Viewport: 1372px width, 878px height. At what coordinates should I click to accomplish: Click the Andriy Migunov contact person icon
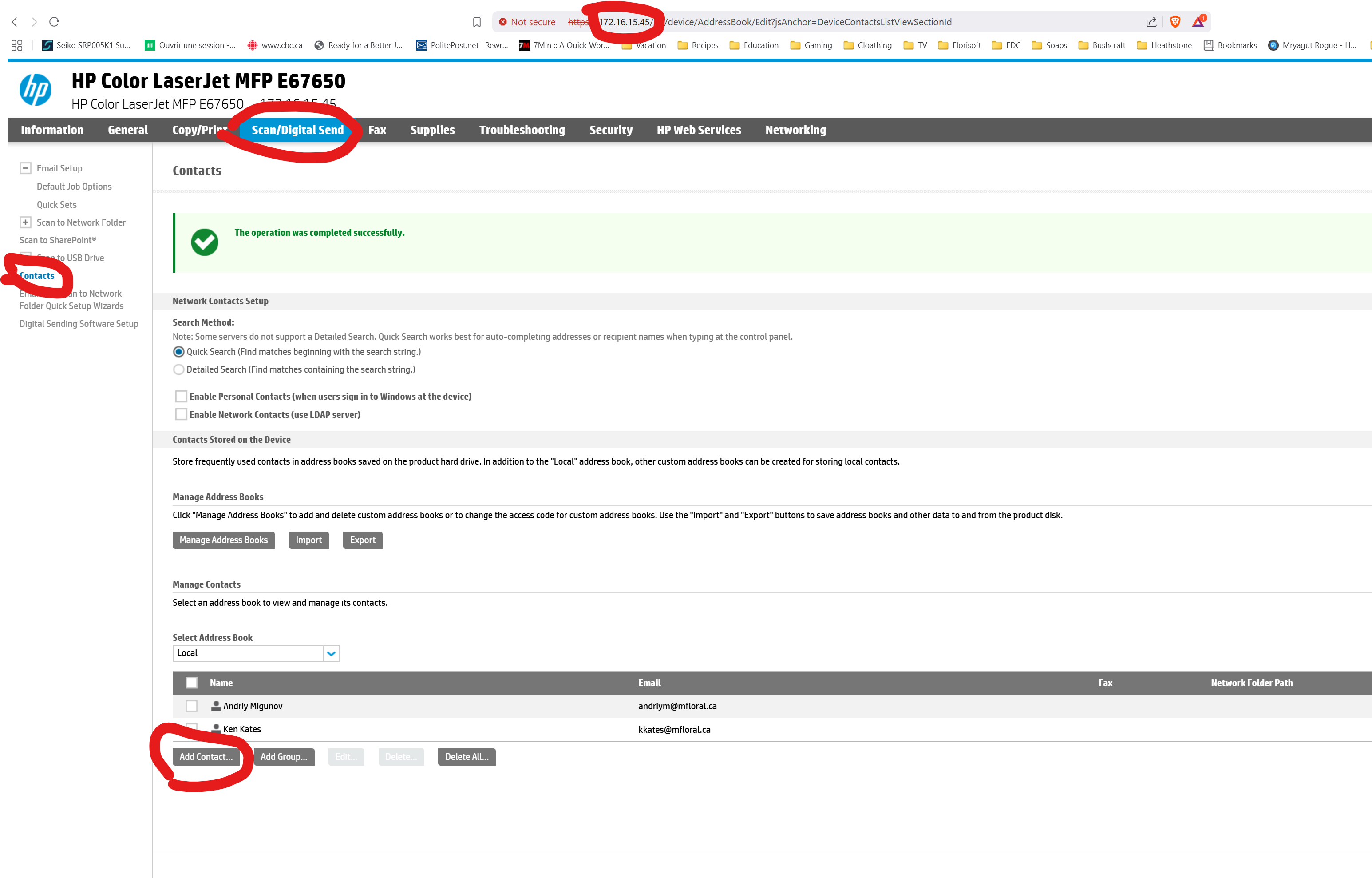[x=216, y=706]
